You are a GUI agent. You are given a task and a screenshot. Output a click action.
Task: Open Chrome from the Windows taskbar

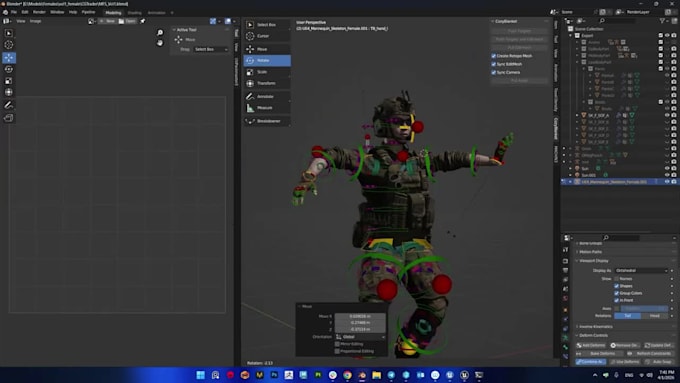click(x=347, y=375)
